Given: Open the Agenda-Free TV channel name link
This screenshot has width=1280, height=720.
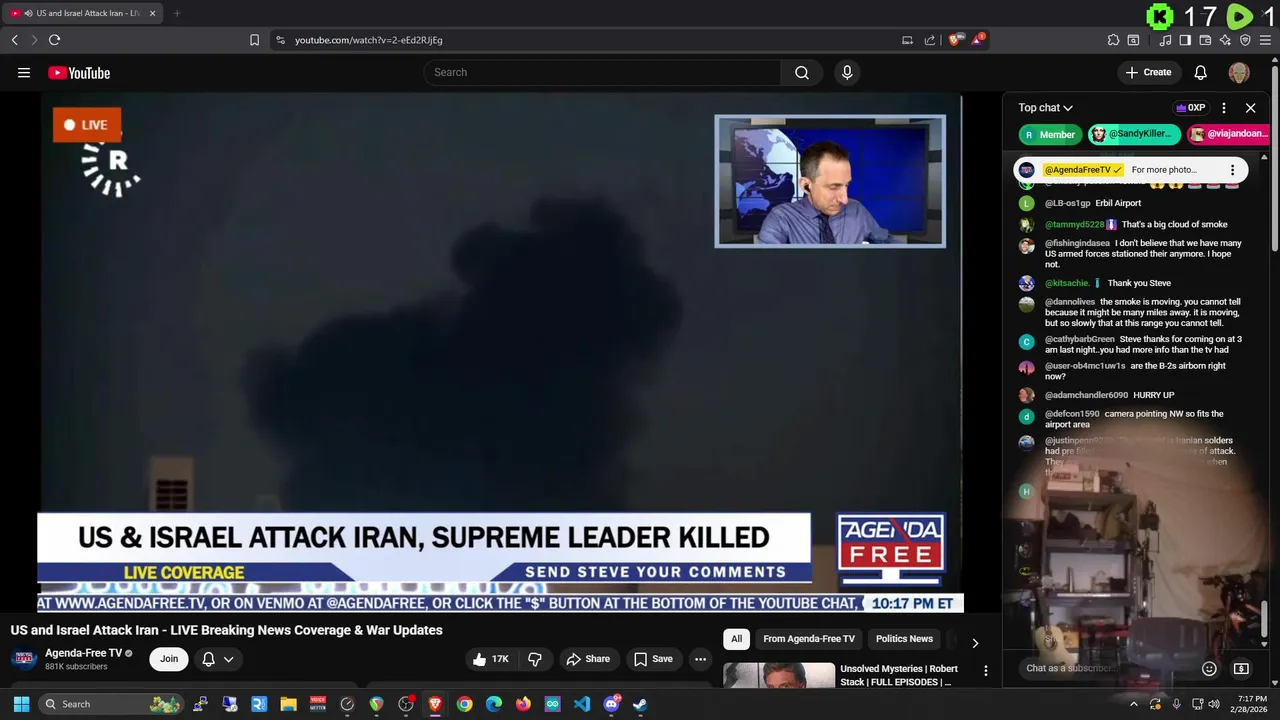Looking at the screenshot, I should [83, 653].
